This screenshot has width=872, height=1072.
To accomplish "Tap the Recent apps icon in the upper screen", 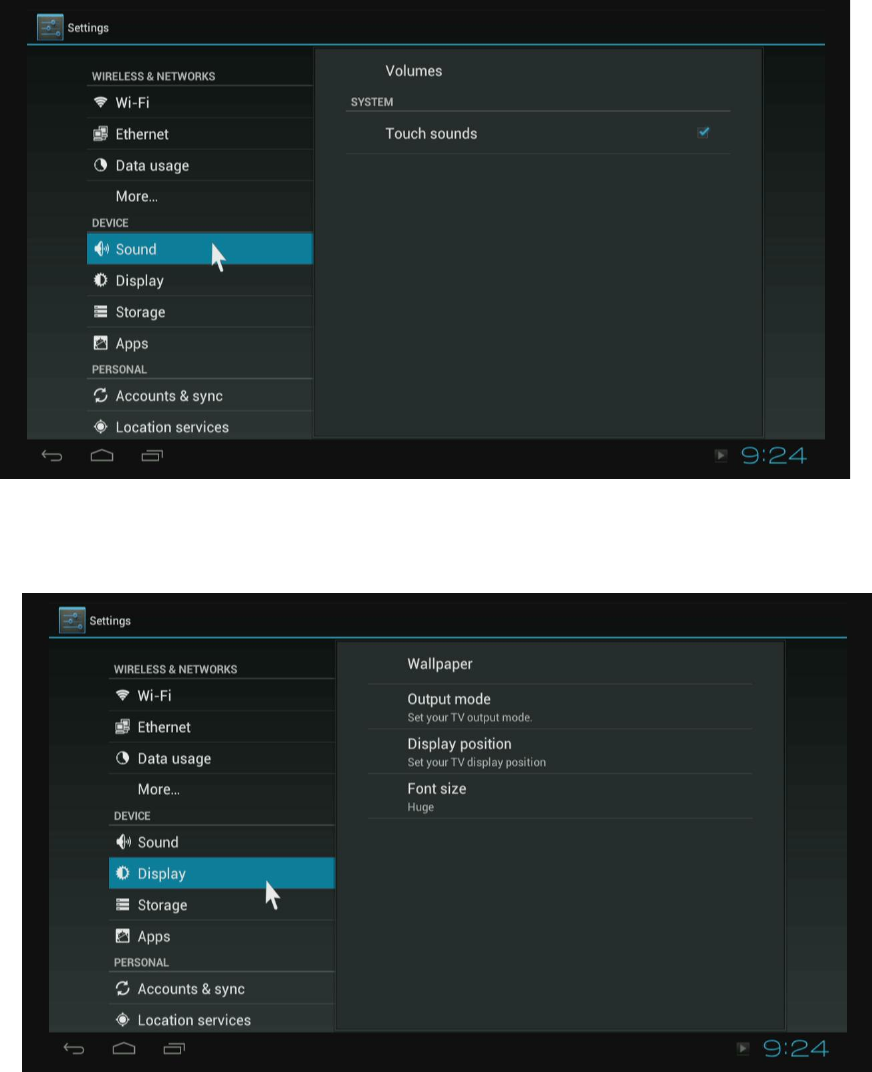I will [x=152, y=455].
